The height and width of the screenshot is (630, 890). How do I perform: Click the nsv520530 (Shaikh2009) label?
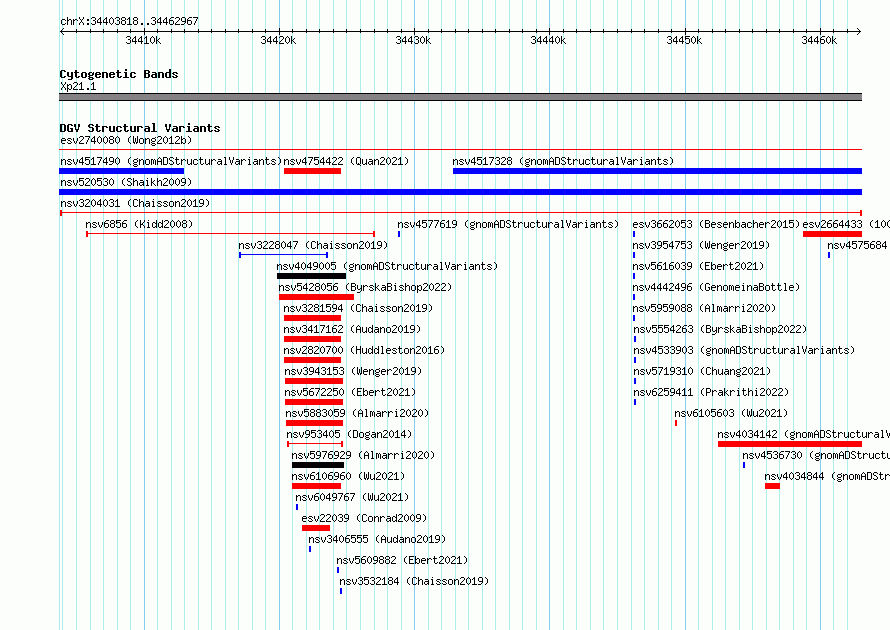click(126, 182)
